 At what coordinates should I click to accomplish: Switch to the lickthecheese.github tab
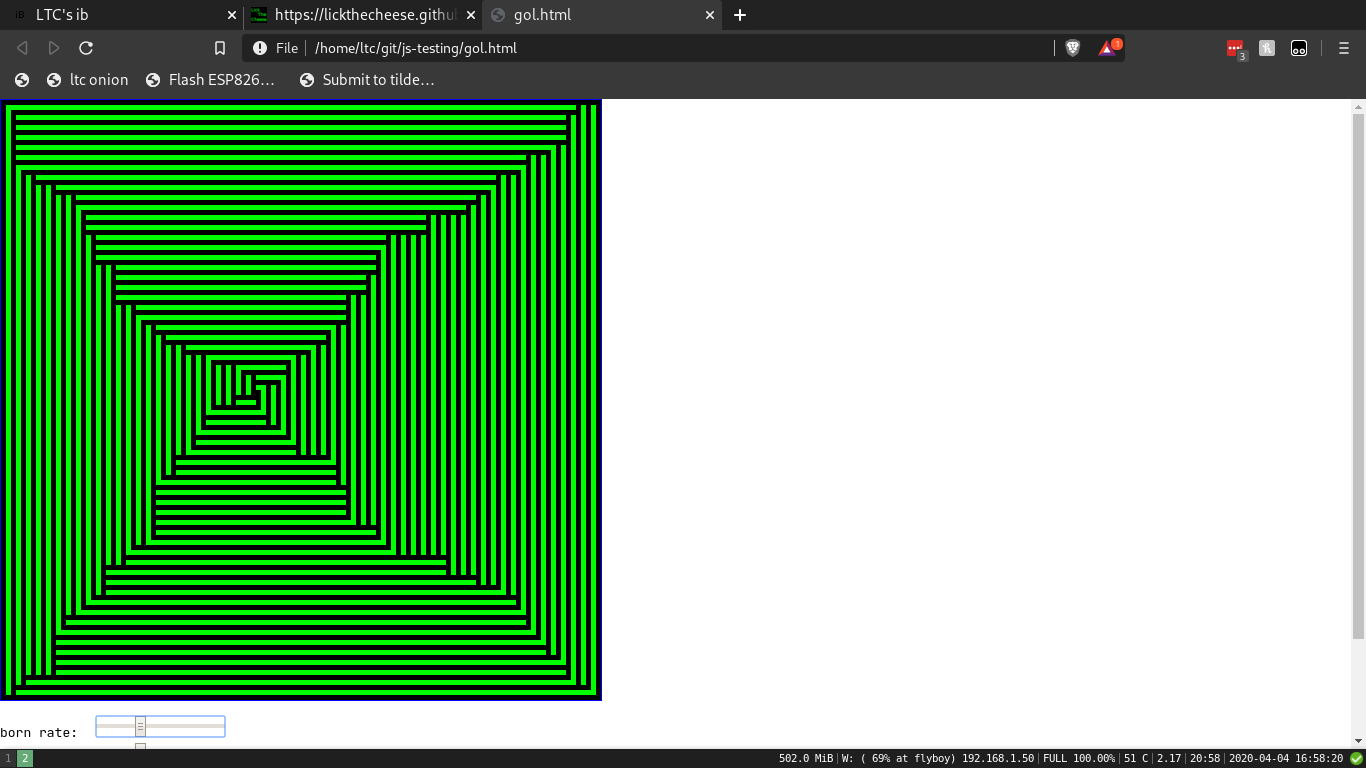[360, 15]
